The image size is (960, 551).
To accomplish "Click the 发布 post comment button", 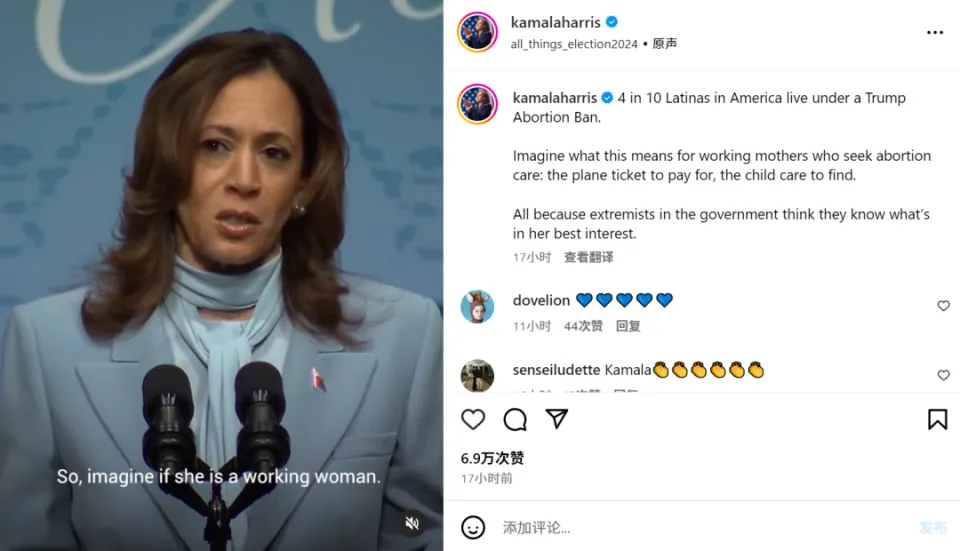I will pos(933,528).
